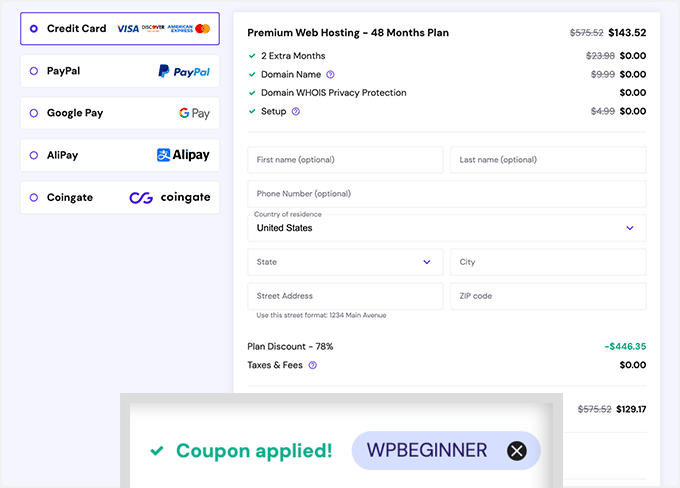Click the ZIP code field
This screenshot has height=488, width=680.
click(548, 296)
